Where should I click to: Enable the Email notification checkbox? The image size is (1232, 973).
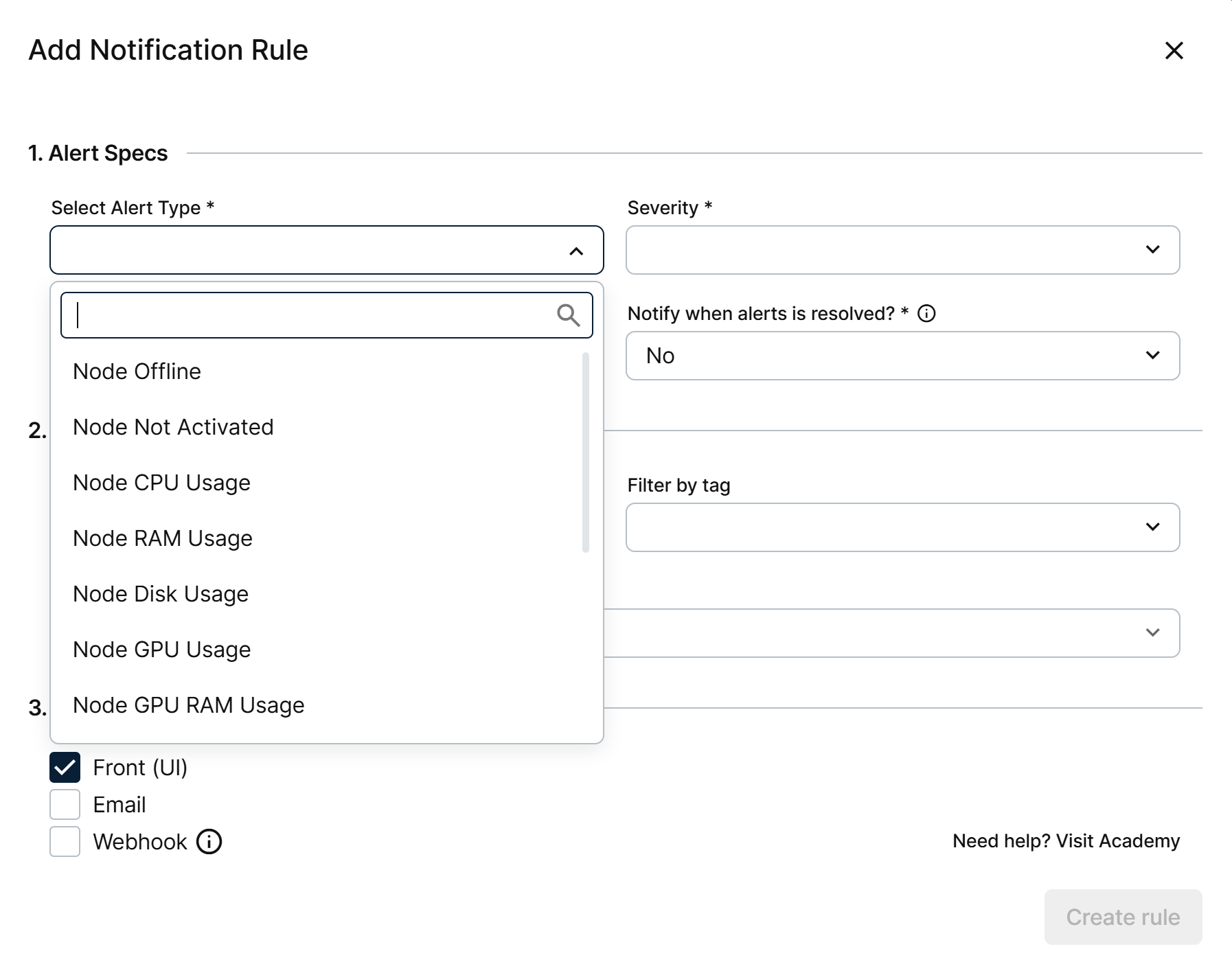[65, 805]
